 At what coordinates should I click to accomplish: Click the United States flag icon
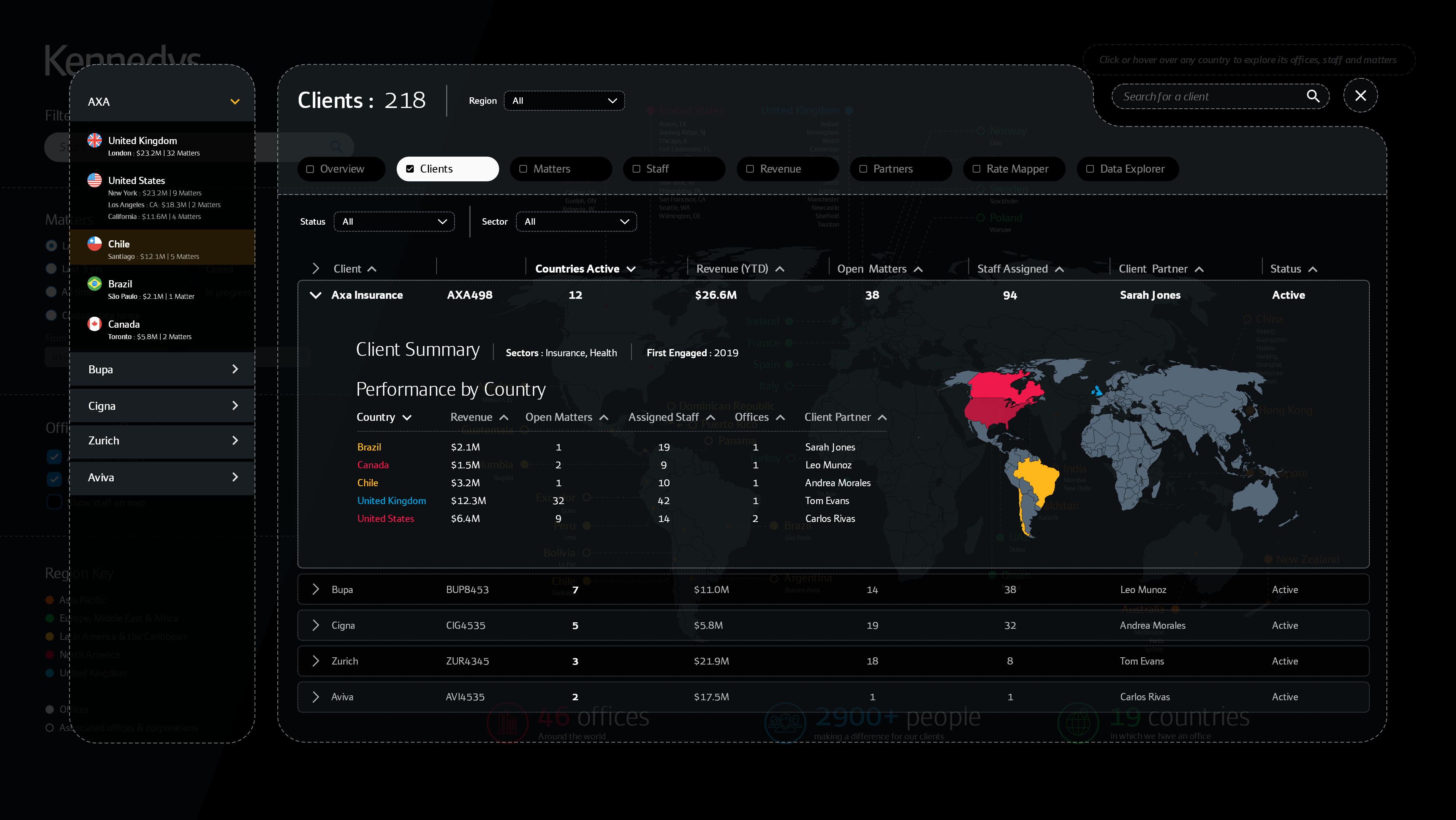click(94, 181)
